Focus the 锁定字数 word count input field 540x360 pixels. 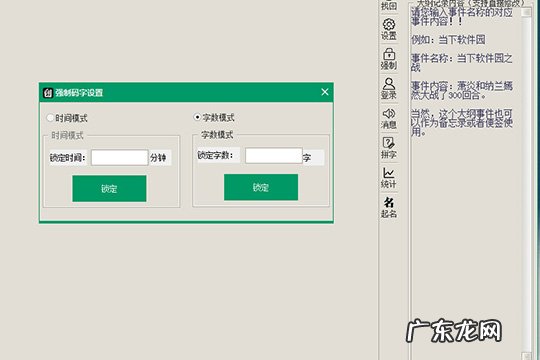pos(274,155)
